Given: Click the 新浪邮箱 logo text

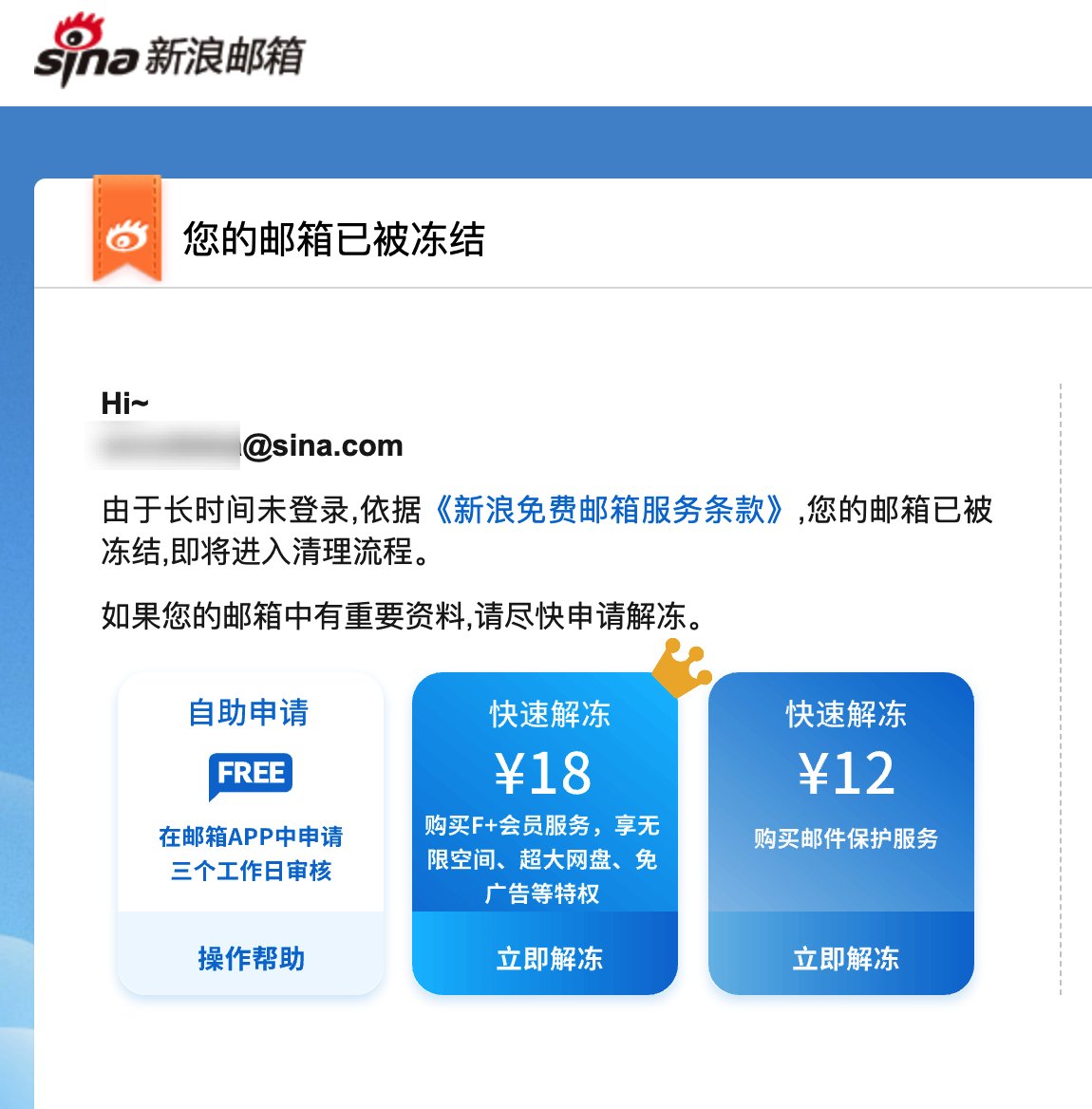Looking at the screenshot, I should coord(224,55).
